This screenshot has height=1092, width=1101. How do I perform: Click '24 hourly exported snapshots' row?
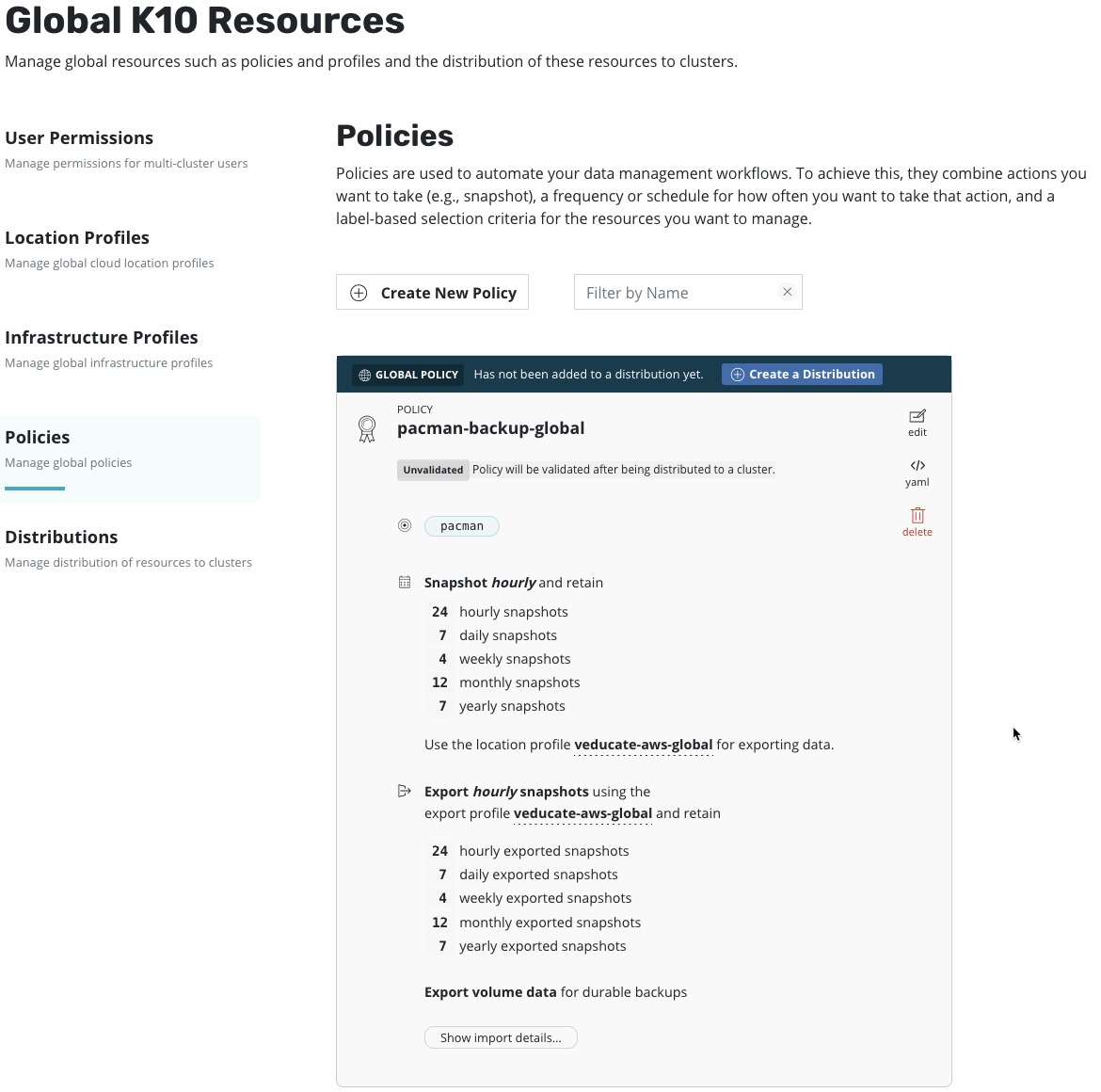pyautogui.click(x=530, y=850)
